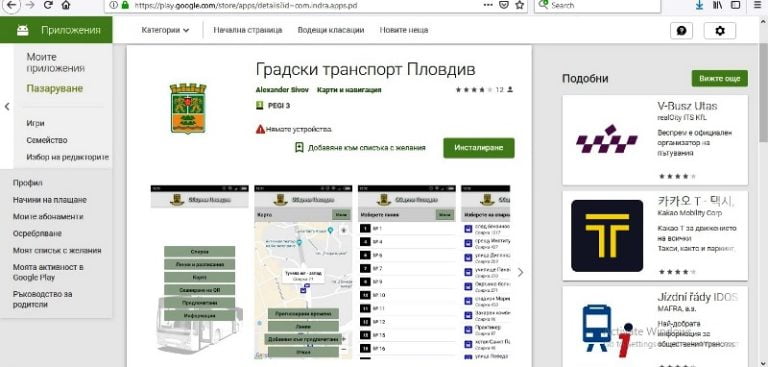This screenshot has height=367, width=768.
Task: Open V-Busz Utas title link
Action: (687, 106)
